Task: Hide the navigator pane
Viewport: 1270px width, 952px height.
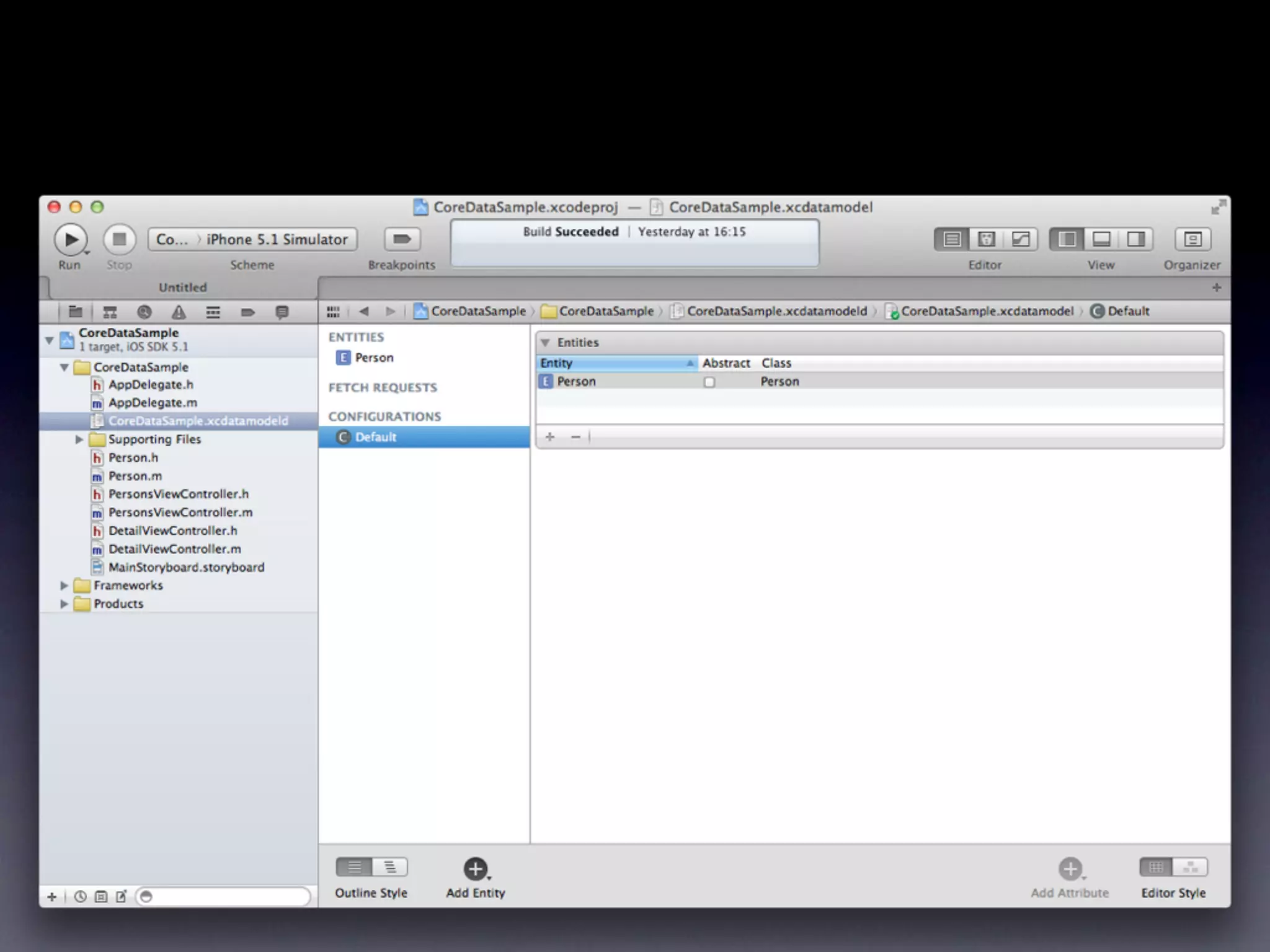Action: point(1067,239)
